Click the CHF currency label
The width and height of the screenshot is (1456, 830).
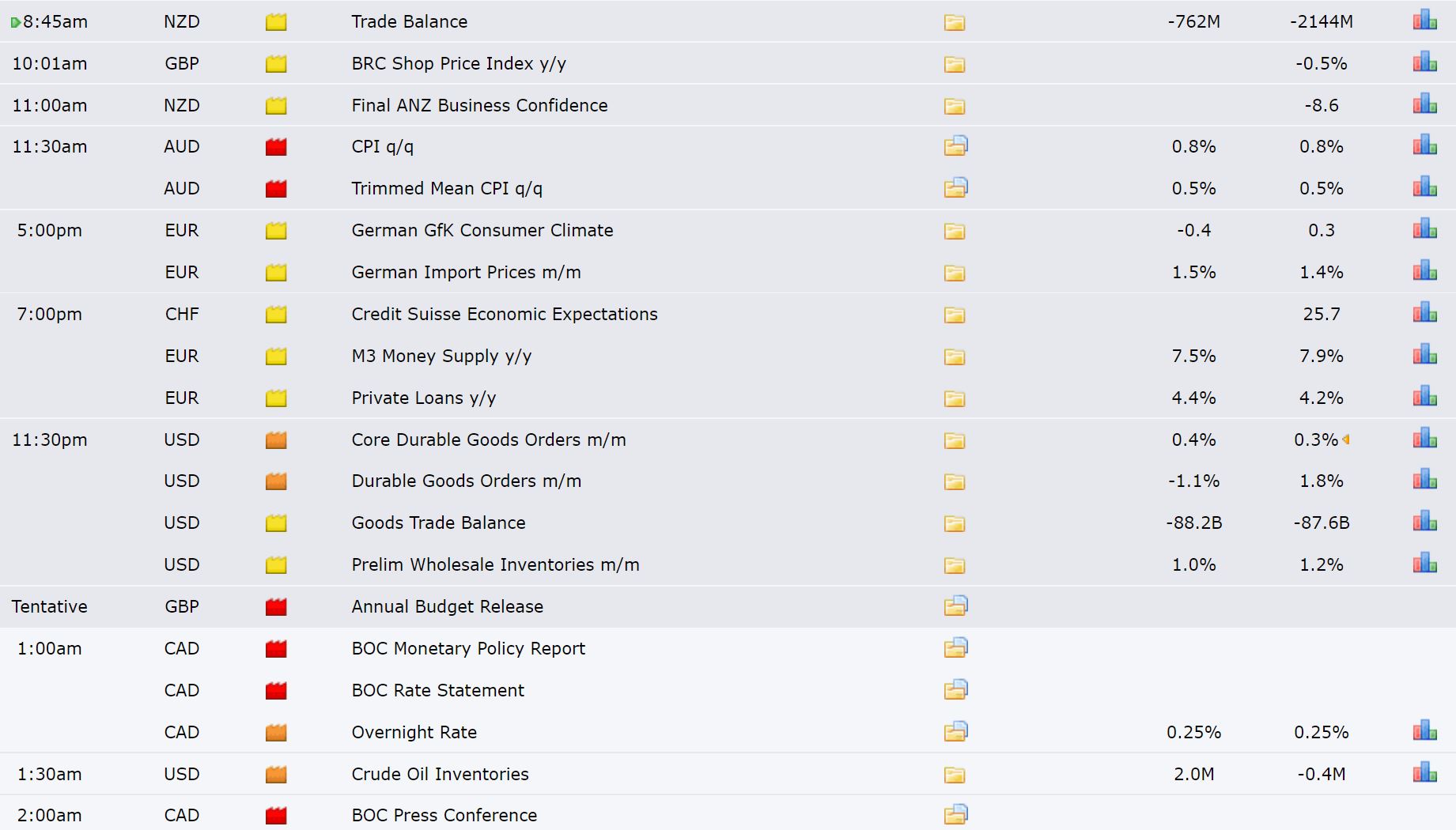[x=181, y=314]
